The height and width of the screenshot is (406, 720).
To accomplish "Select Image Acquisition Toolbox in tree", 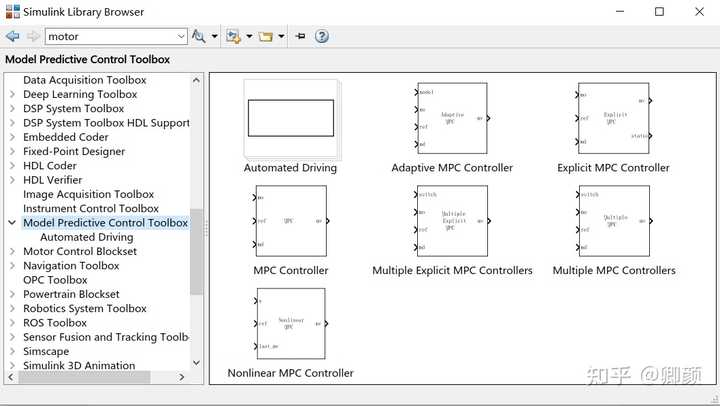I will (89, 194).
